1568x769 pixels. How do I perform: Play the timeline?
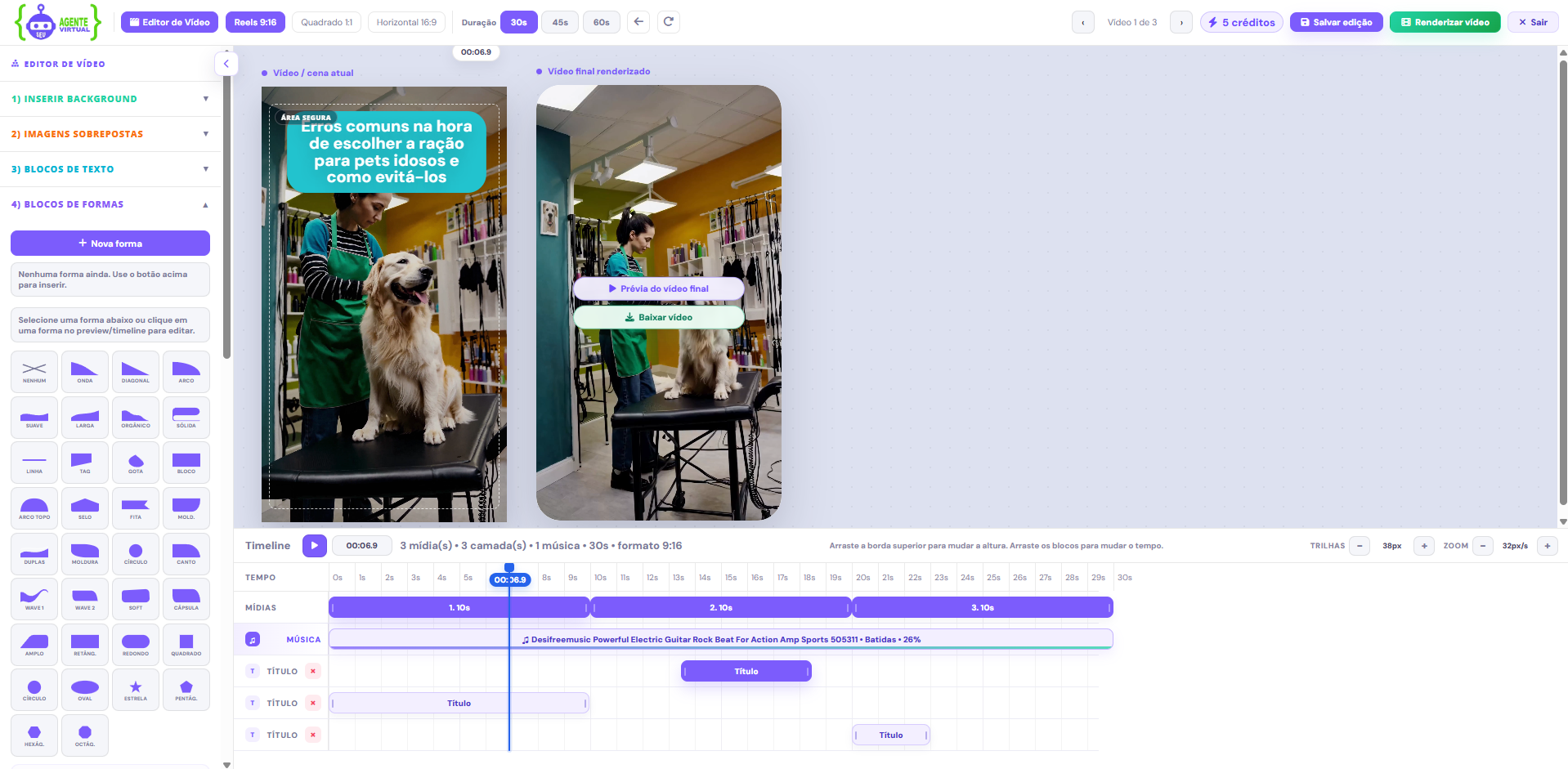point(315,546)
